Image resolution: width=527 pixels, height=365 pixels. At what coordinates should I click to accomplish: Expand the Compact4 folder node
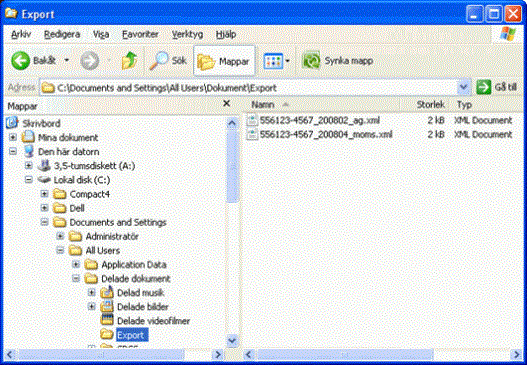coord(44,194)
